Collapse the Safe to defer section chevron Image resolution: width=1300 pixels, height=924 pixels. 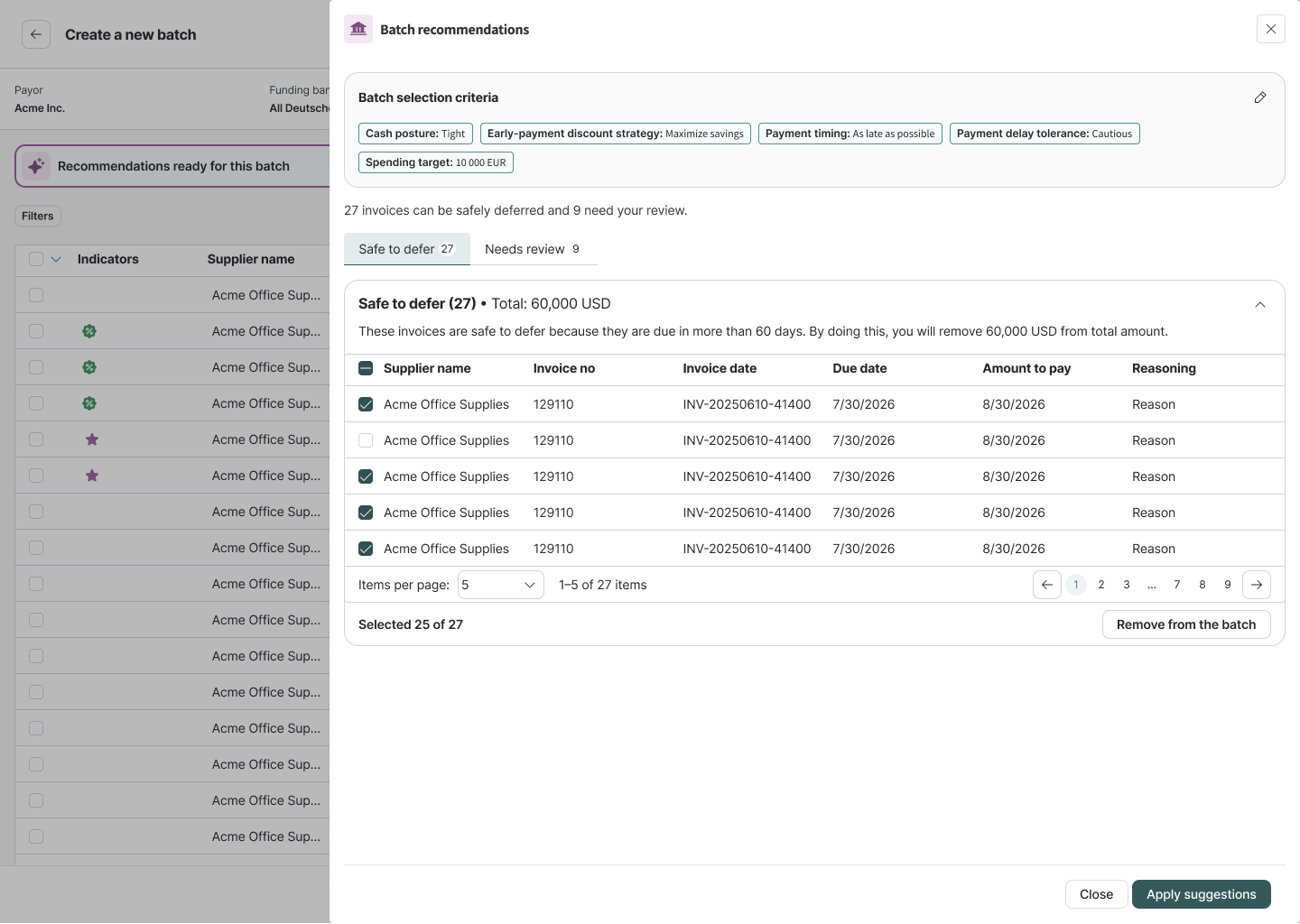click(x=1260, y=305)
